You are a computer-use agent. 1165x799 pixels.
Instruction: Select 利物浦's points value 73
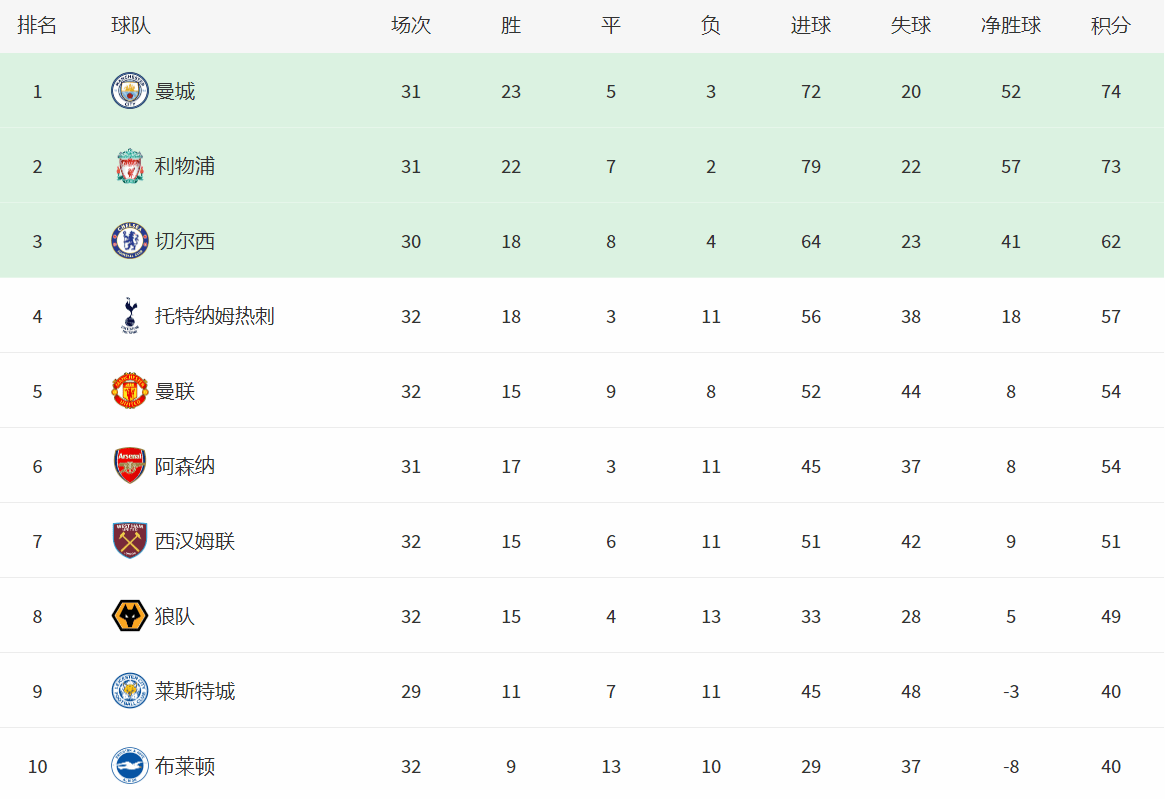1111,166
